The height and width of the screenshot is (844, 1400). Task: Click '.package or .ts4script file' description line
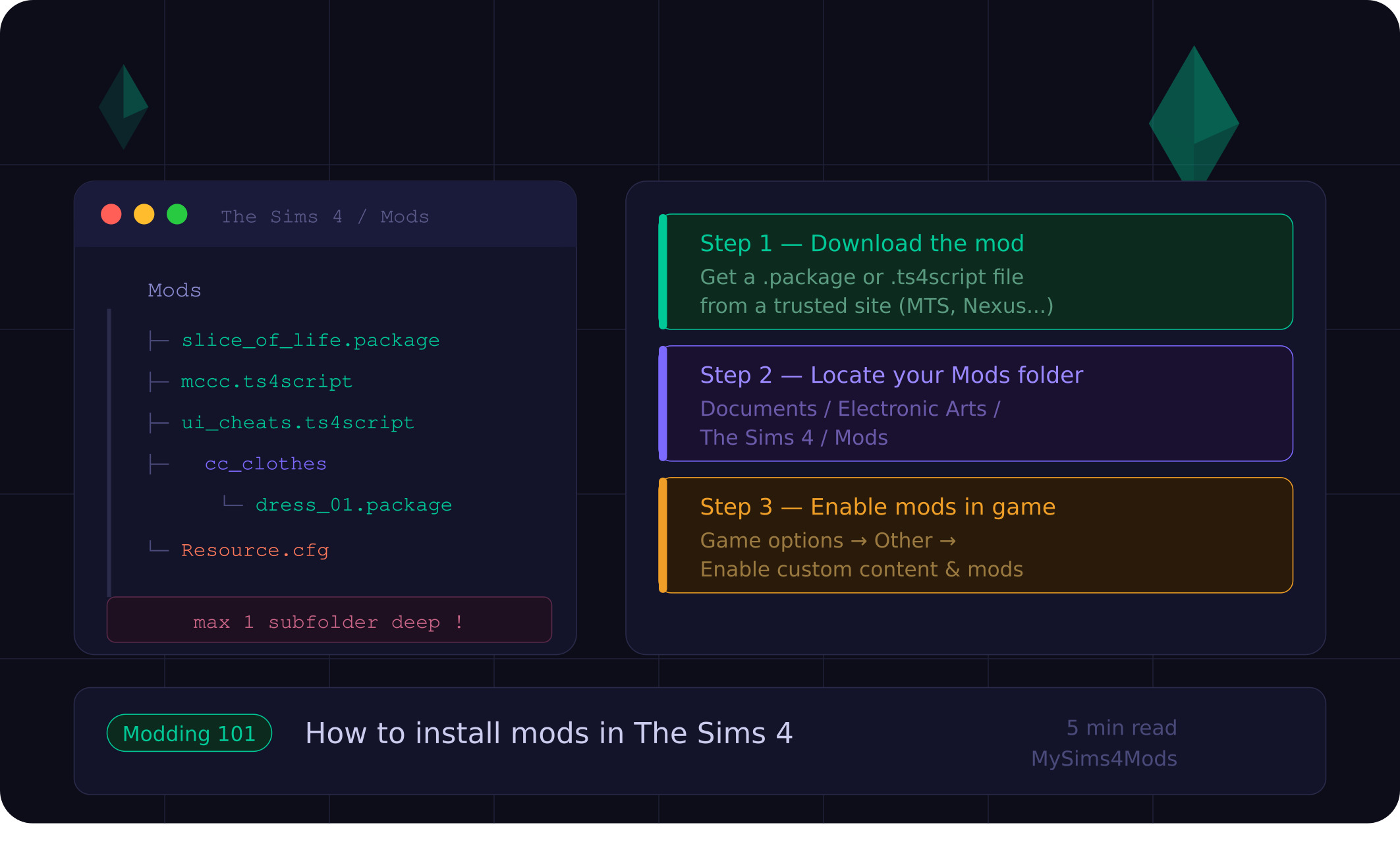(x=862, y=277)
